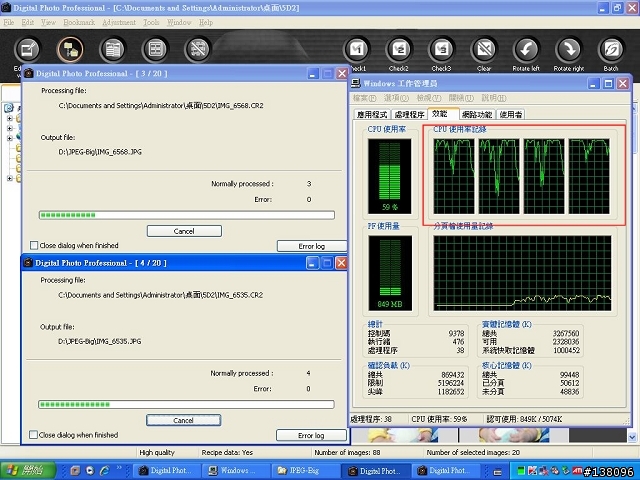Open Task Manager 關機(U) menu
Screen dimensions: 640x480
[x=461, y=98]
